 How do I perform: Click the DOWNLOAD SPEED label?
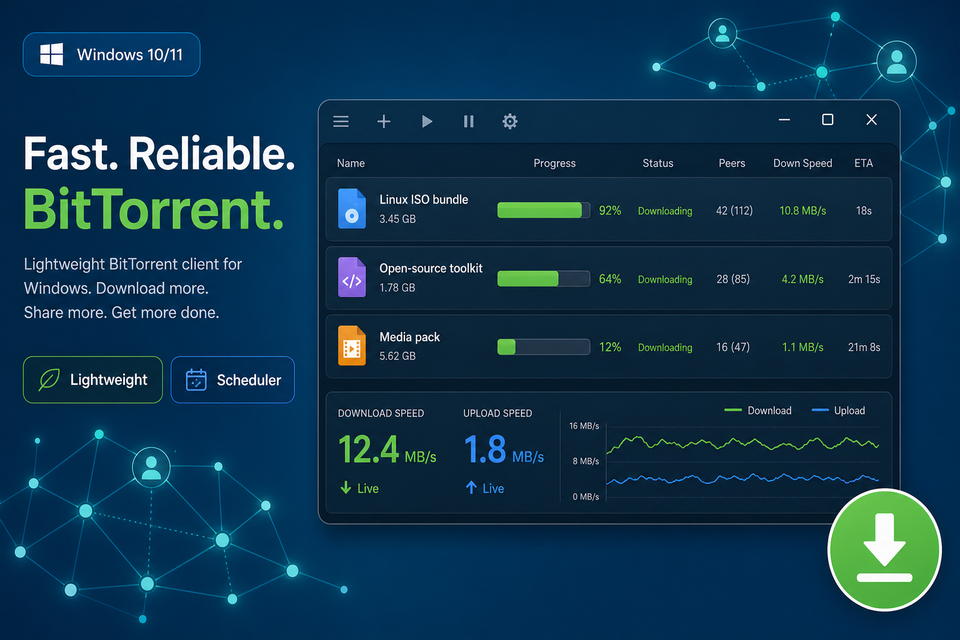click(381, 413)
